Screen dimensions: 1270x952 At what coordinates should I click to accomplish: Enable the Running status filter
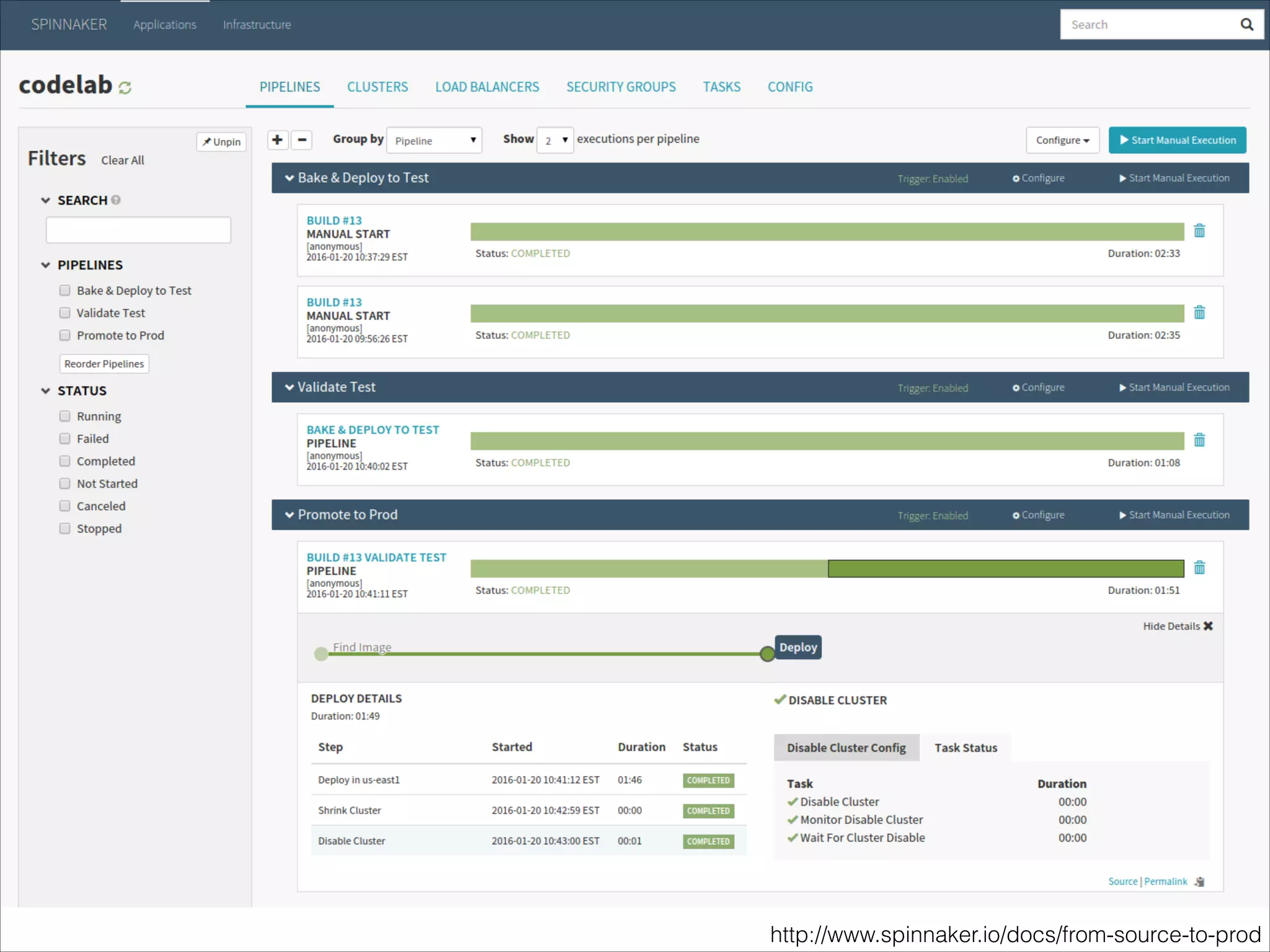point(64,416)
